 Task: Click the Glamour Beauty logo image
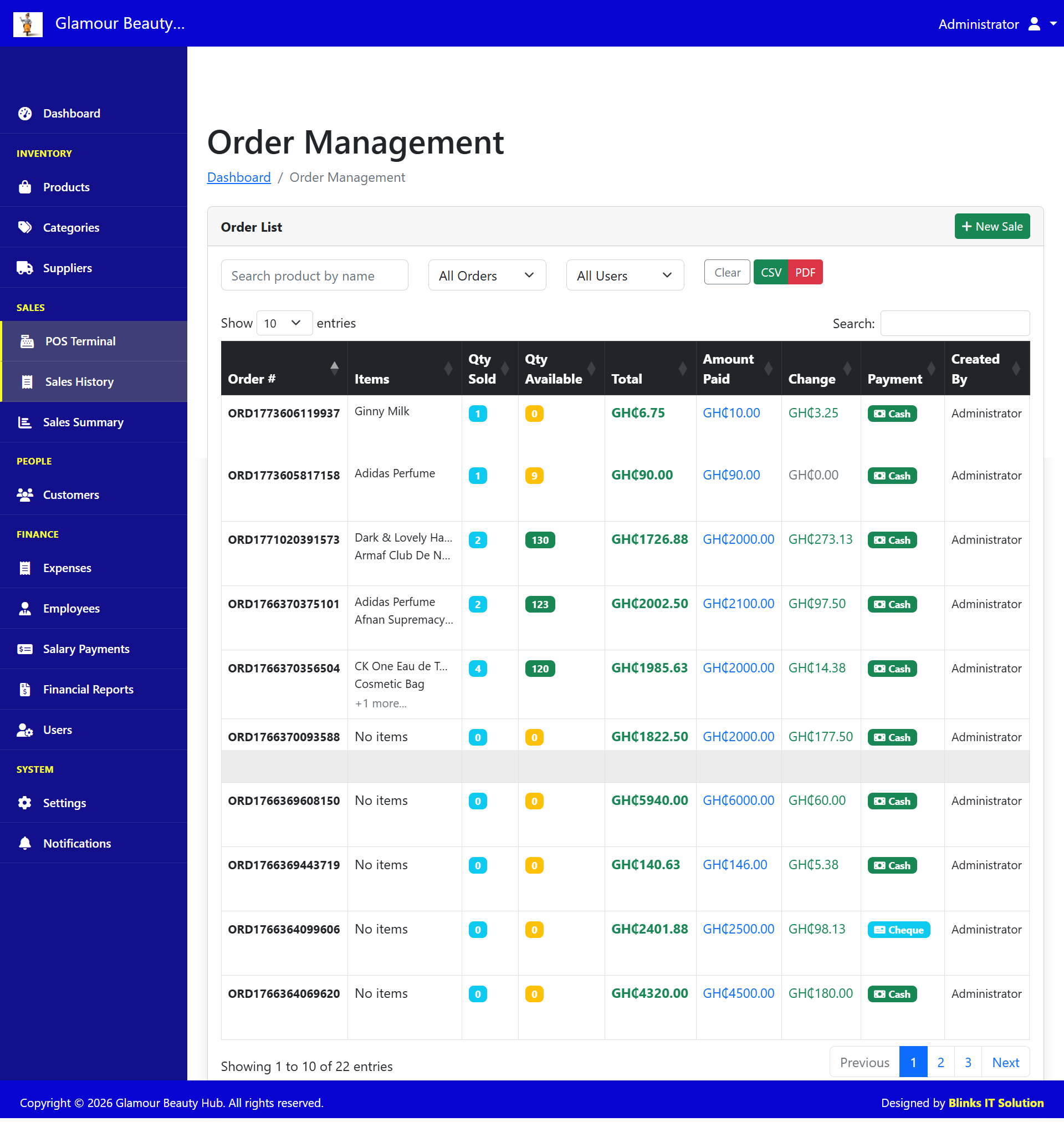(x=28, y=24)
